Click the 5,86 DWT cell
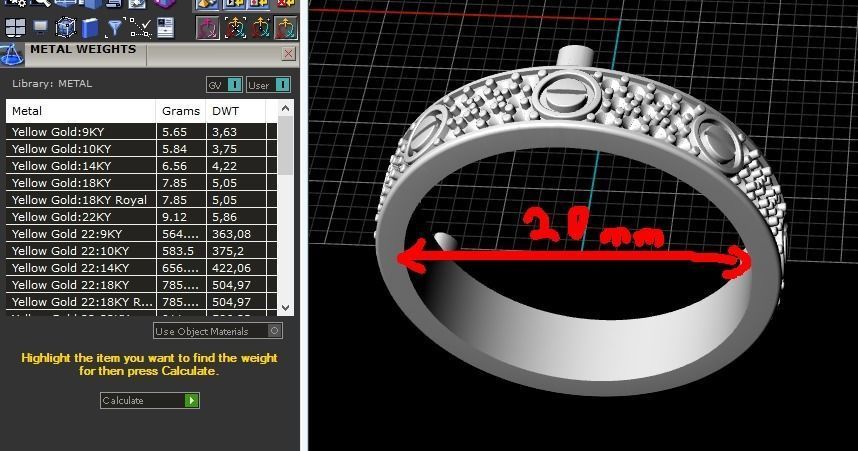 click(x=236, y=217)
